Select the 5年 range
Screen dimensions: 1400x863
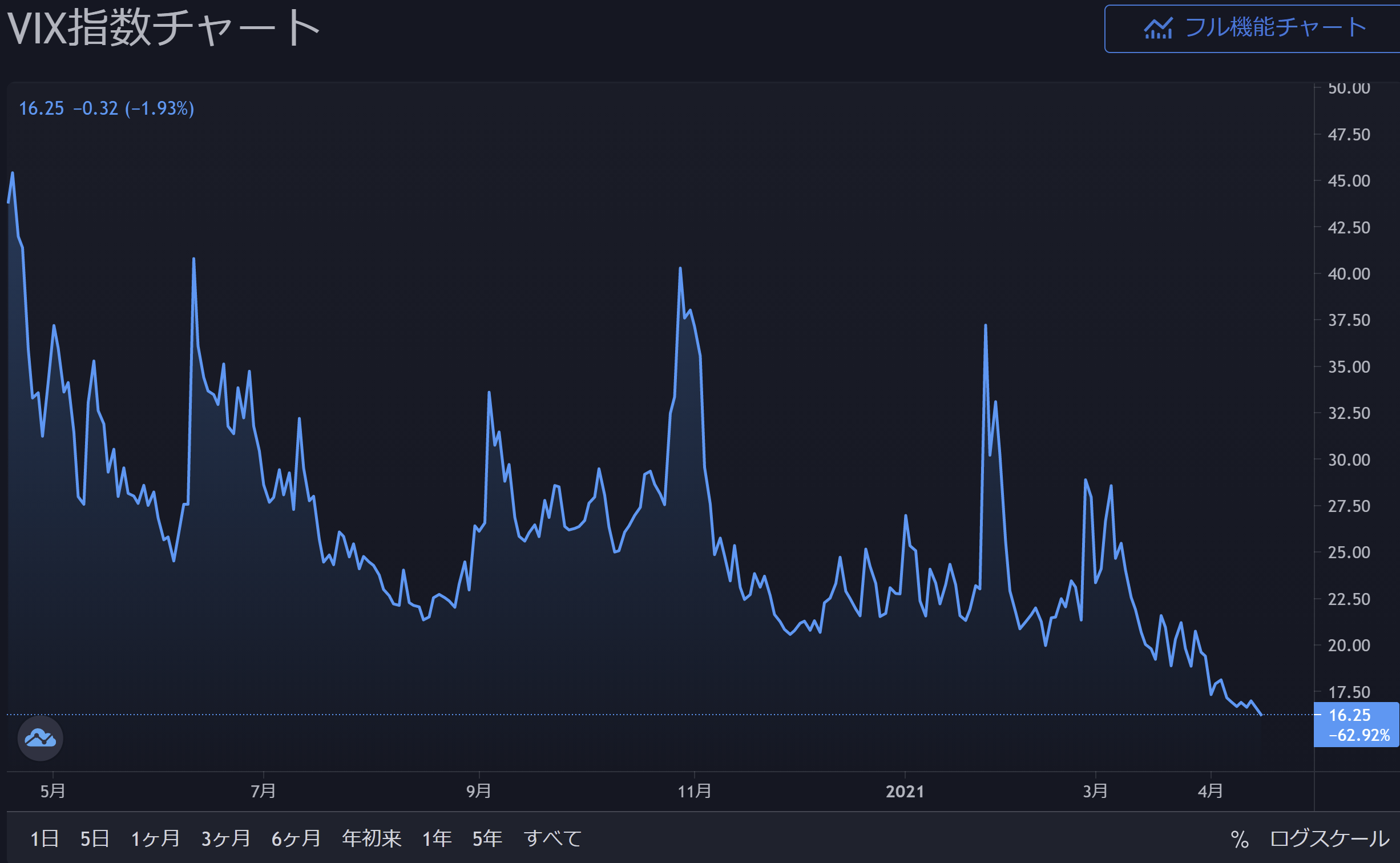pos(487,838)
